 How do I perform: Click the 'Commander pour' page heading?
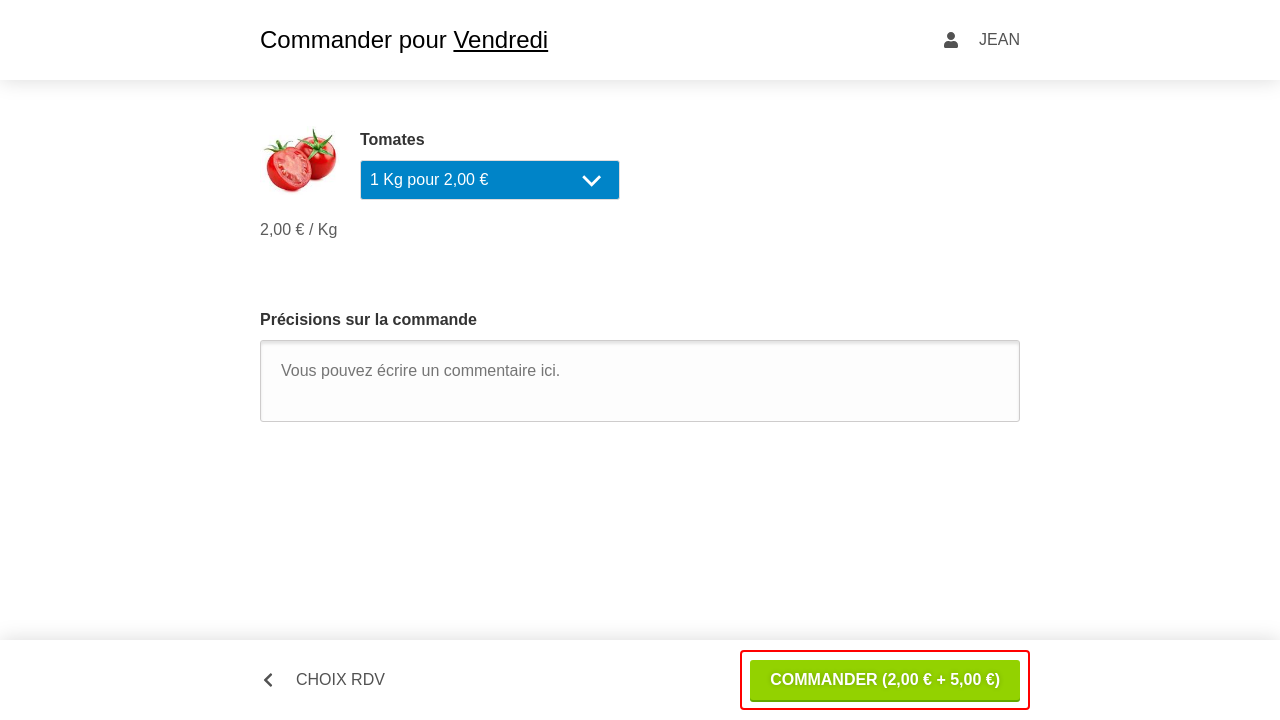point(353,40)
